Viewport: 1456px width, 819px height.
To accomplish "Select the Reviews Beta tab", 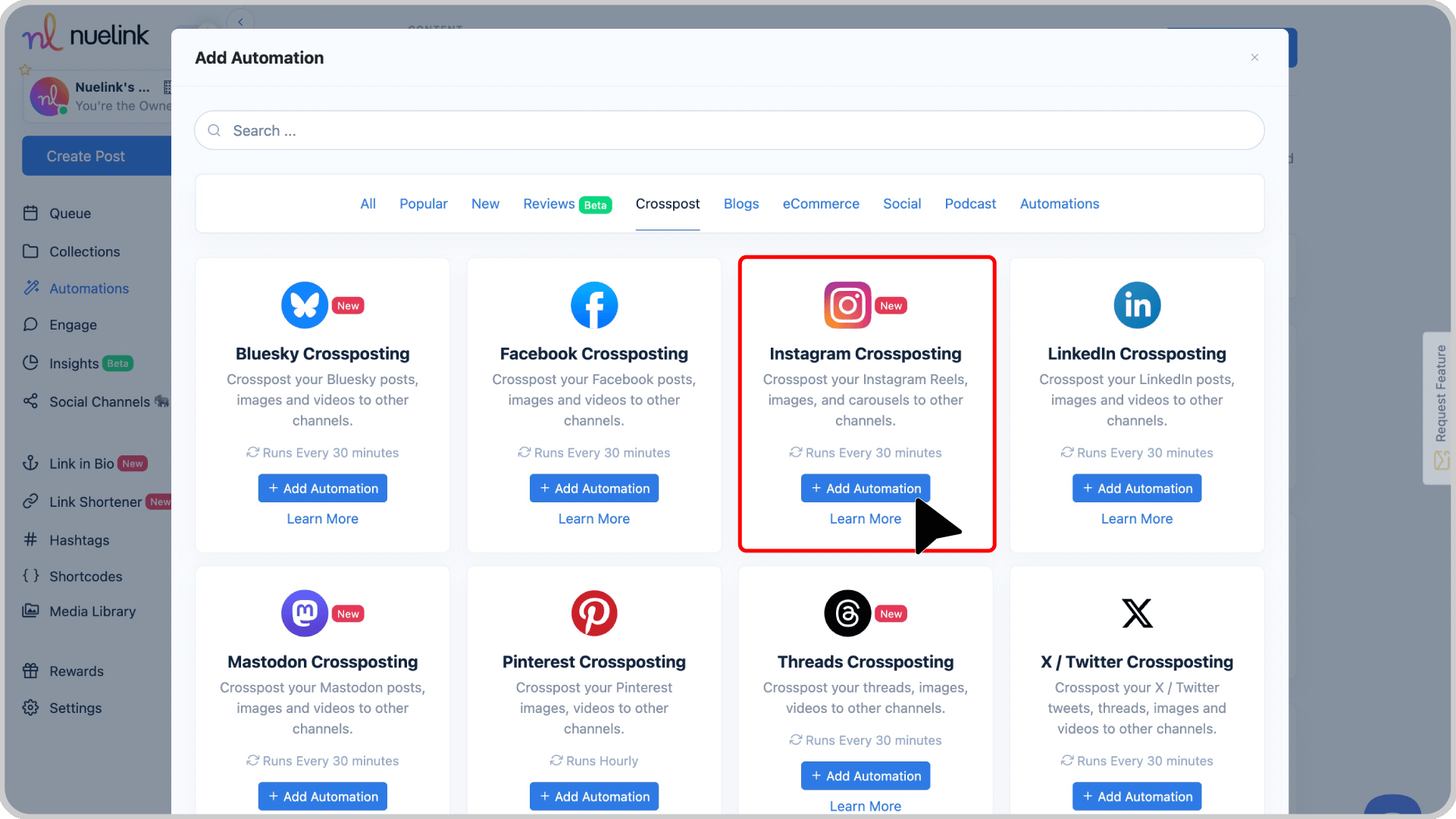I will coord(567,204).
